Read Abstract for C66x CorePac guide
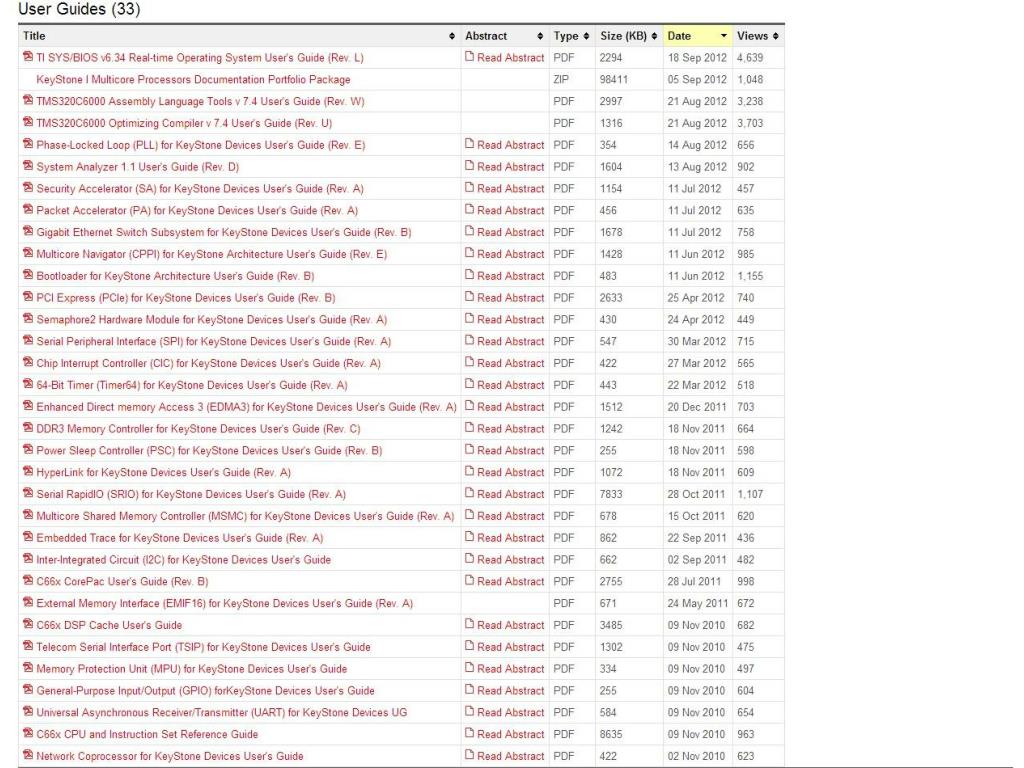This screenshot has height=768, width=1024. [x=511, y=581]
